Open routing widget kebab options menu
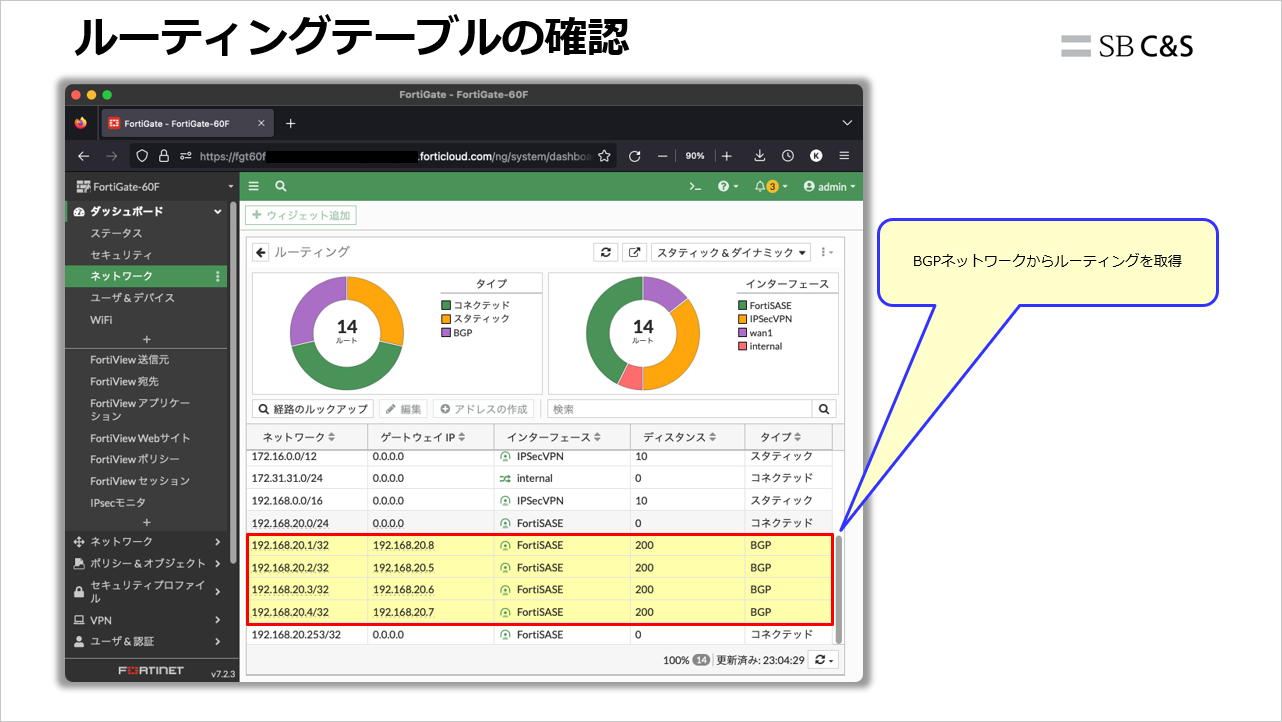 826,252
